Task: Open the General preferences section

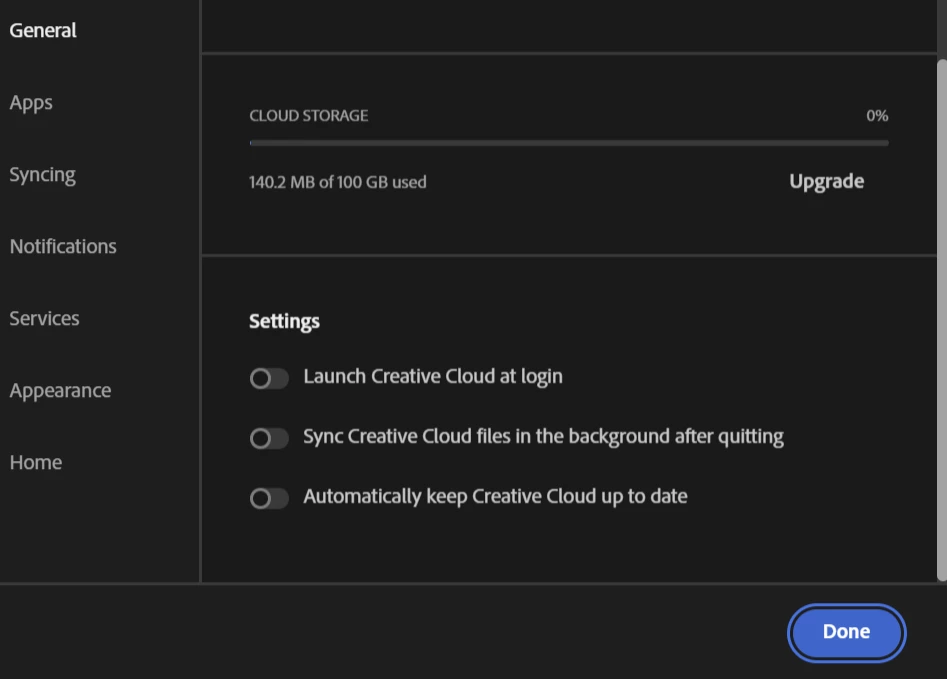Action: click(x=43, y=30)
